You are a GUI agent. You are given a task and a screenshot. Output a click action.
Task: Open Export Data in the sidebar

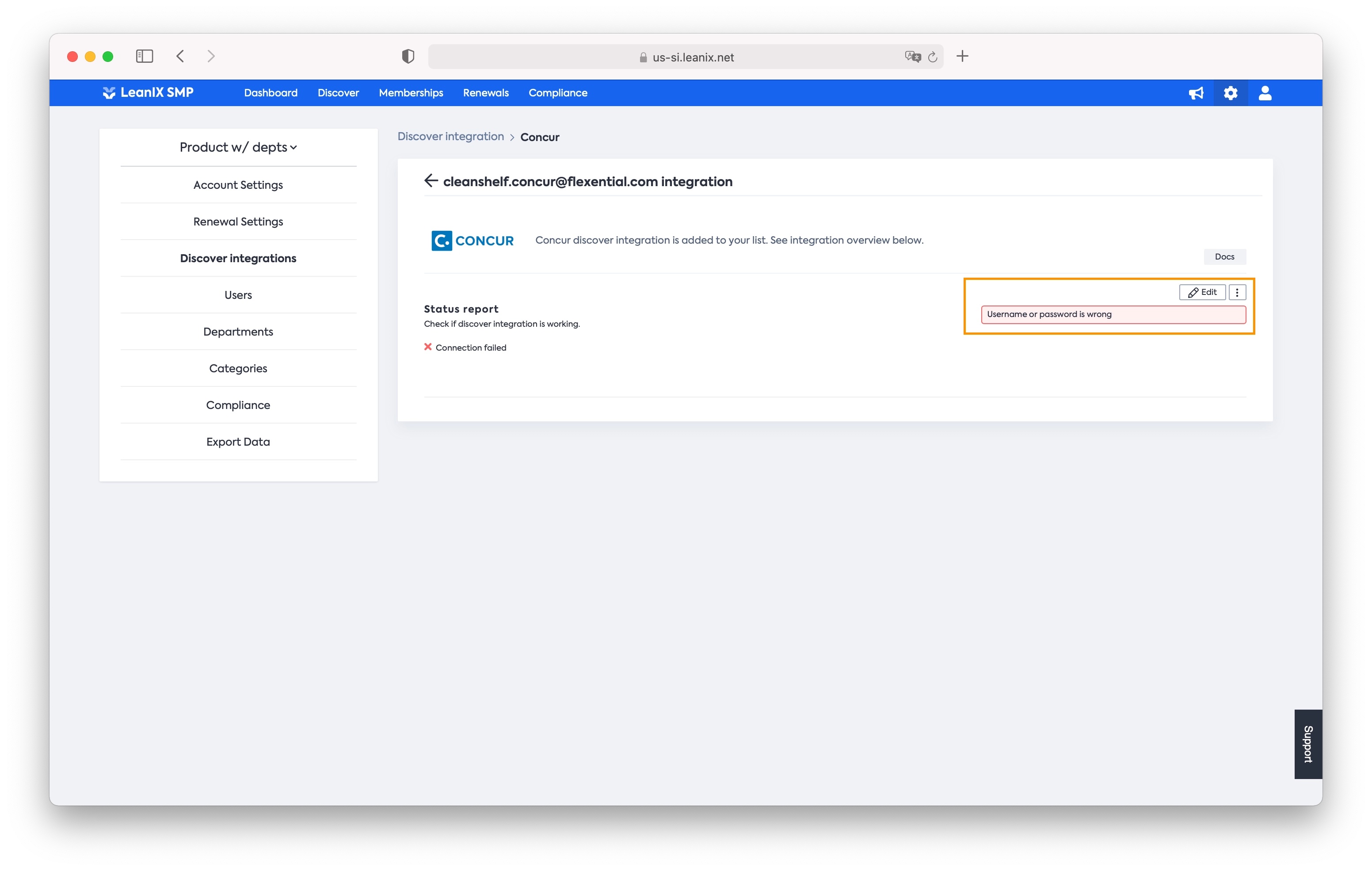[238, 442]
